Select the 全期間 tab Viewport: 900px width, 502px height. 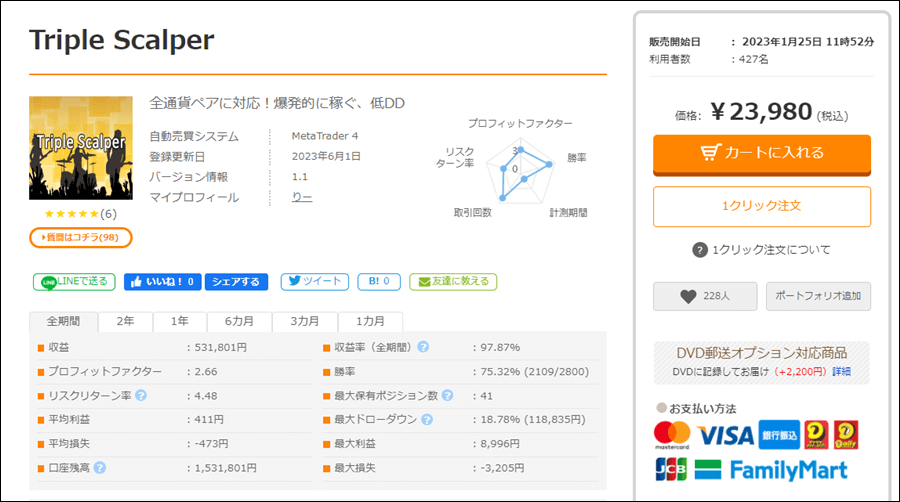click(x=63, y=321)
